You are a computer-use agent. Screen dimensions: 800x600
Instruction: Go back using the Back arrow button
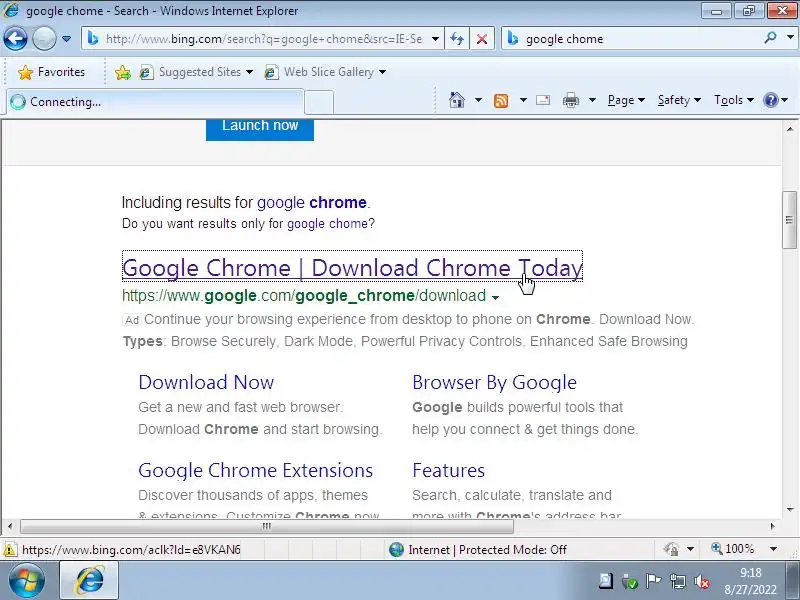(x=15, y=39)
